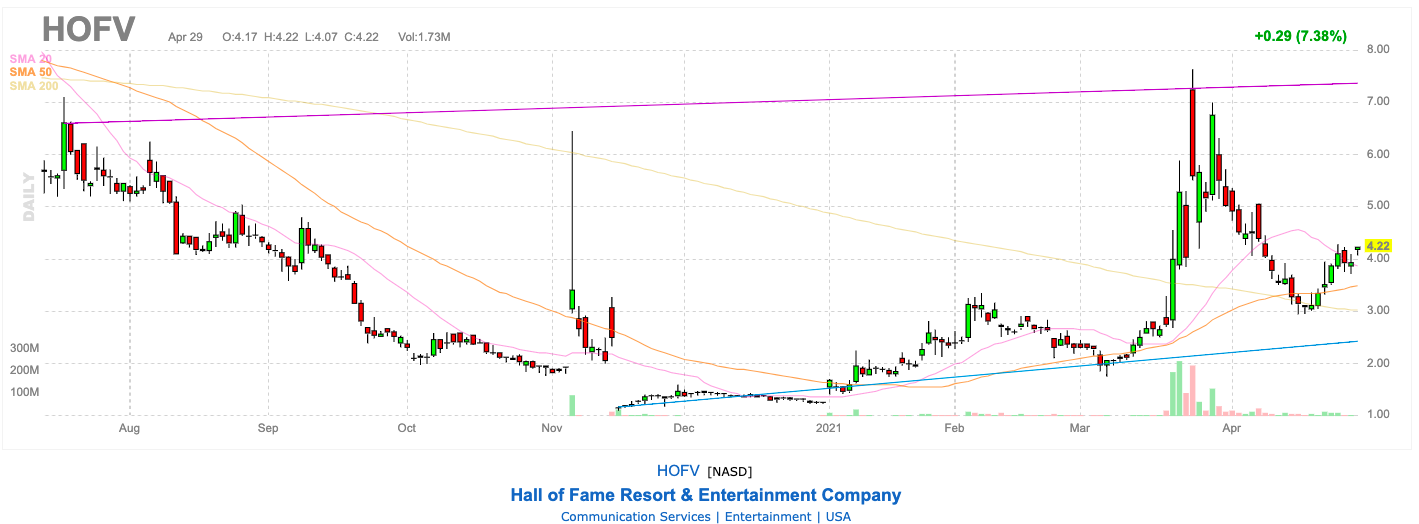Click the C:4.22 close price value
This screenshot has width=1419, height=524.
(362, 37)
